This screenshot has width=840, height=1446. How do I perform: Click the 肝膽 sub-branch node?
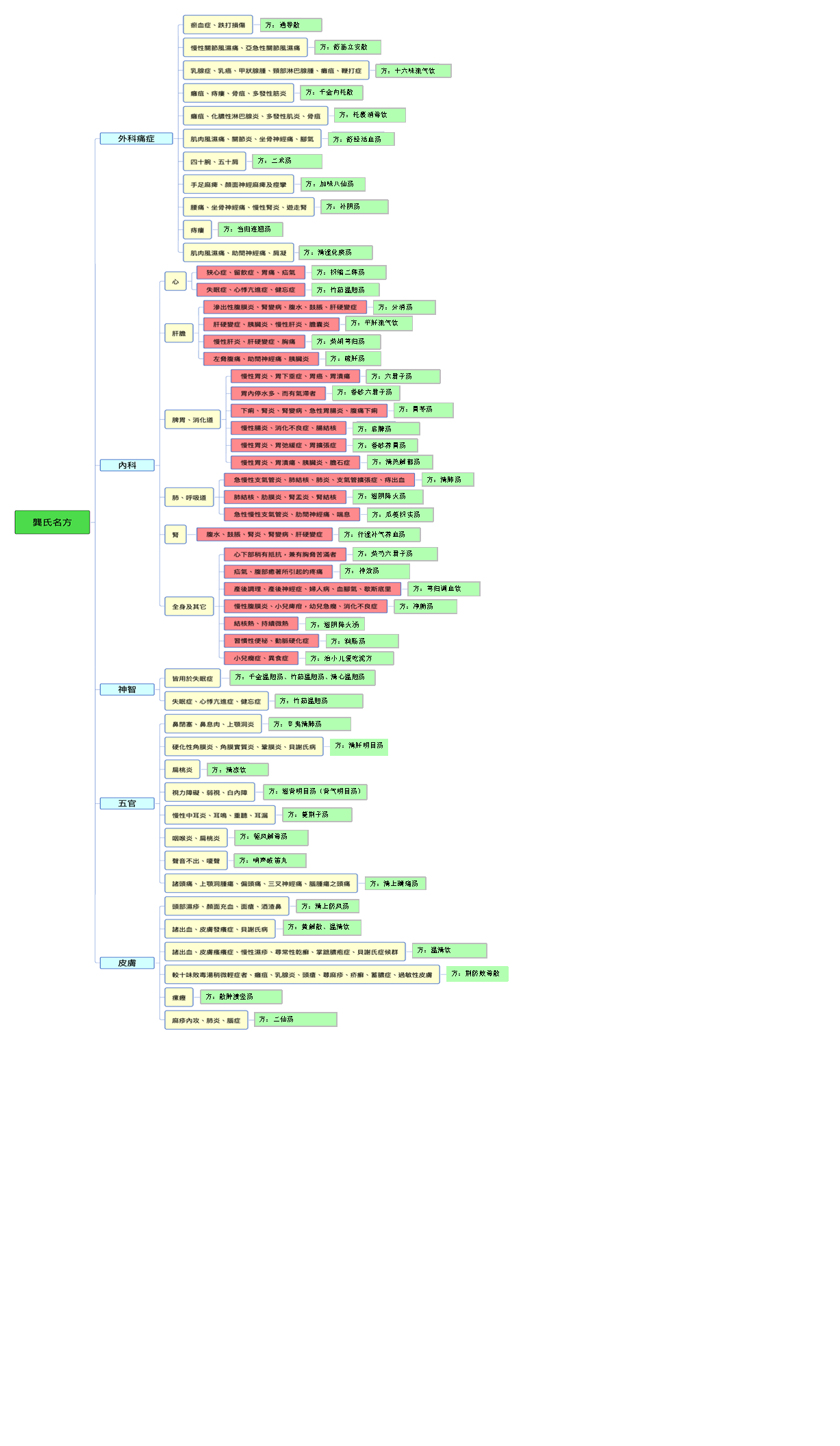[179, 333]
